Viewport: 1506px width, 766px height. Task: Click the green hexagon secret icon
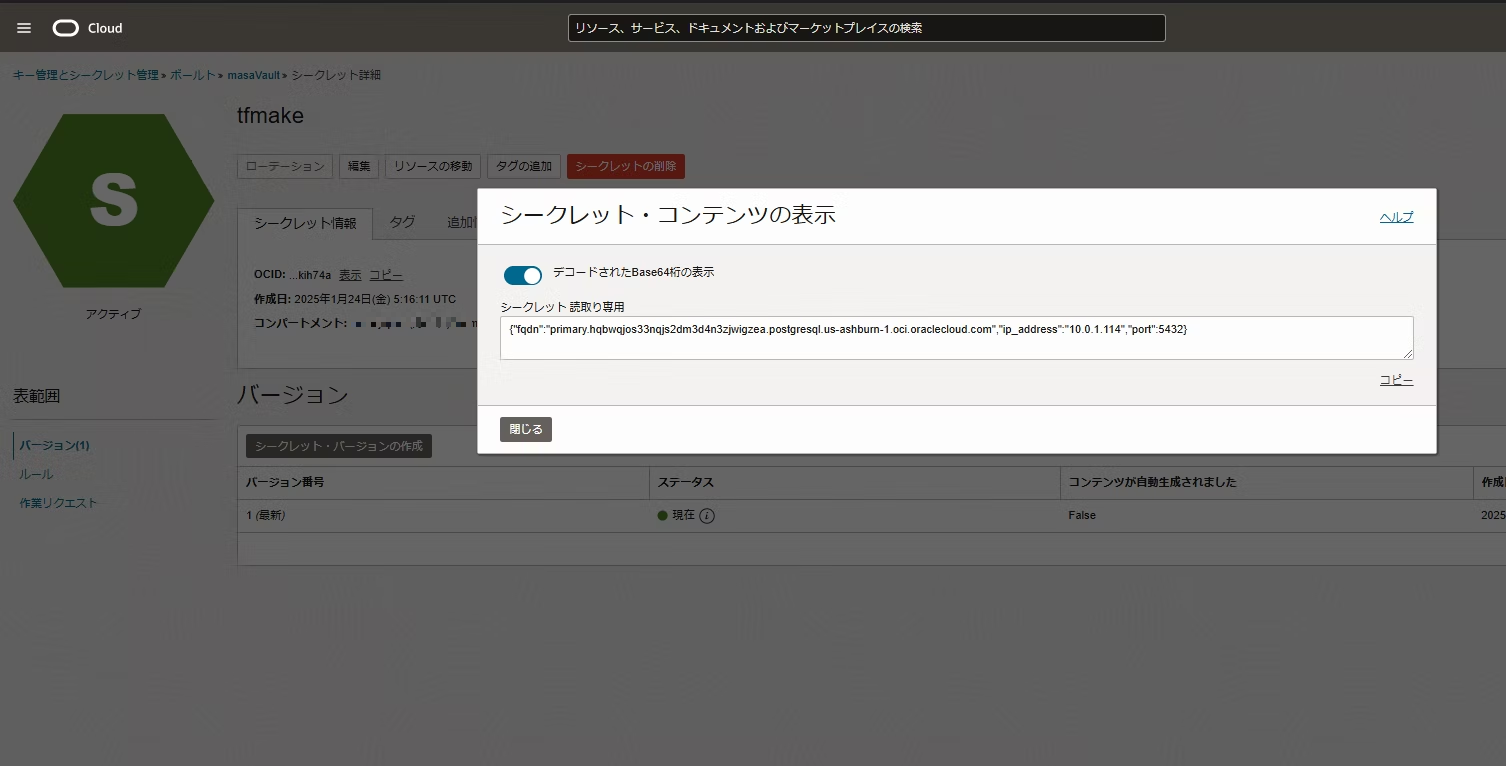(114, 200)
